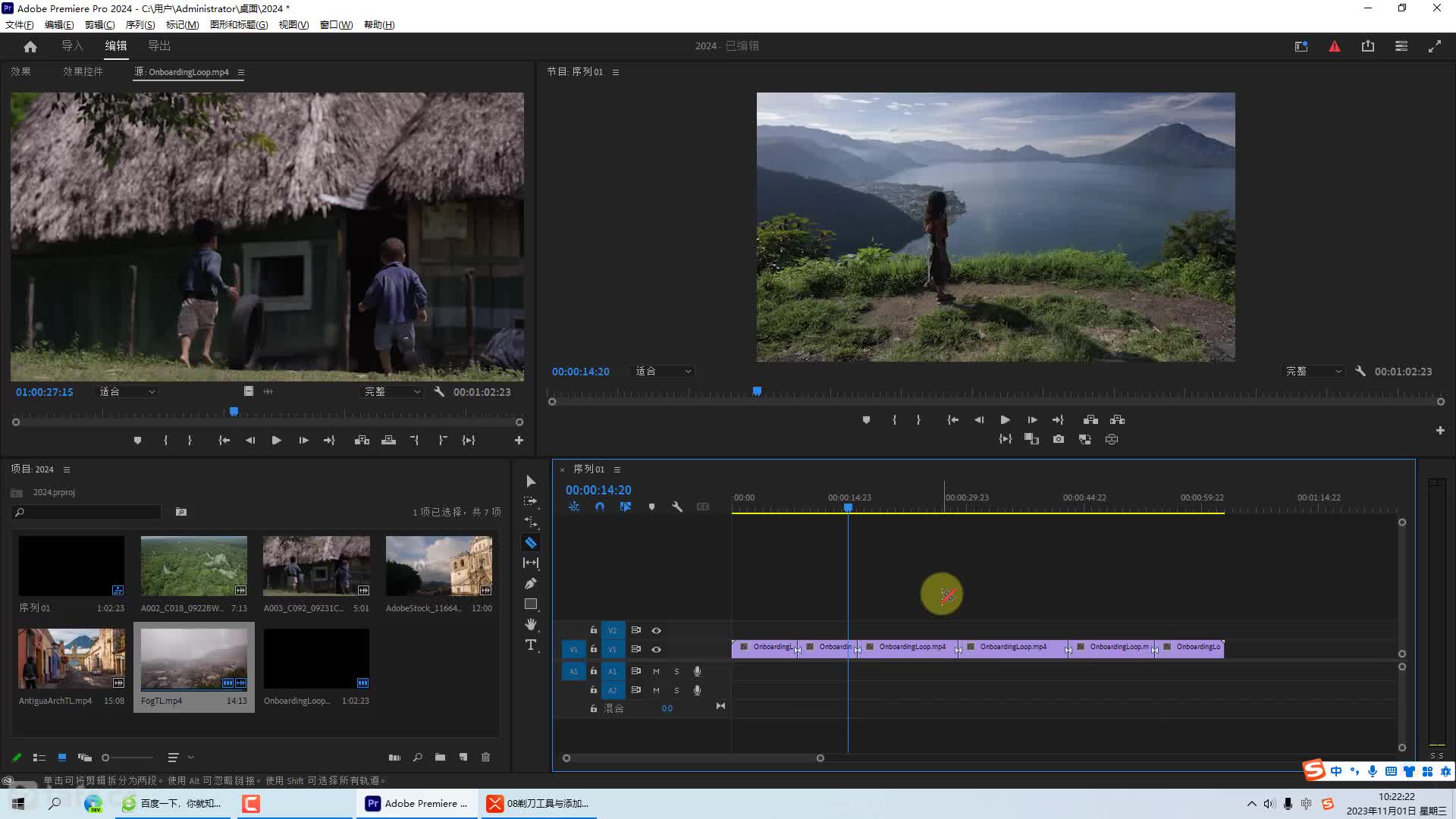1456x819 pixels.
Task: Click the red warning alert icon
Action: pos(1335,46)
